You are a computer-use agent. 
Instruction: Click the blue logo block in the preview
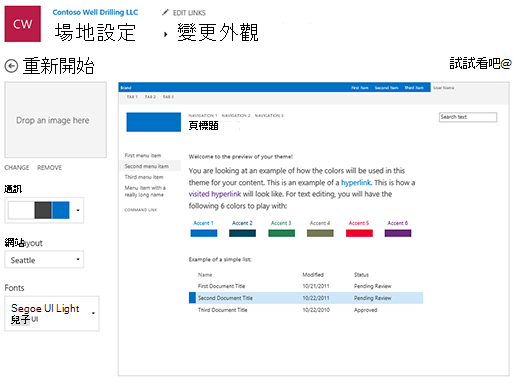154,122
